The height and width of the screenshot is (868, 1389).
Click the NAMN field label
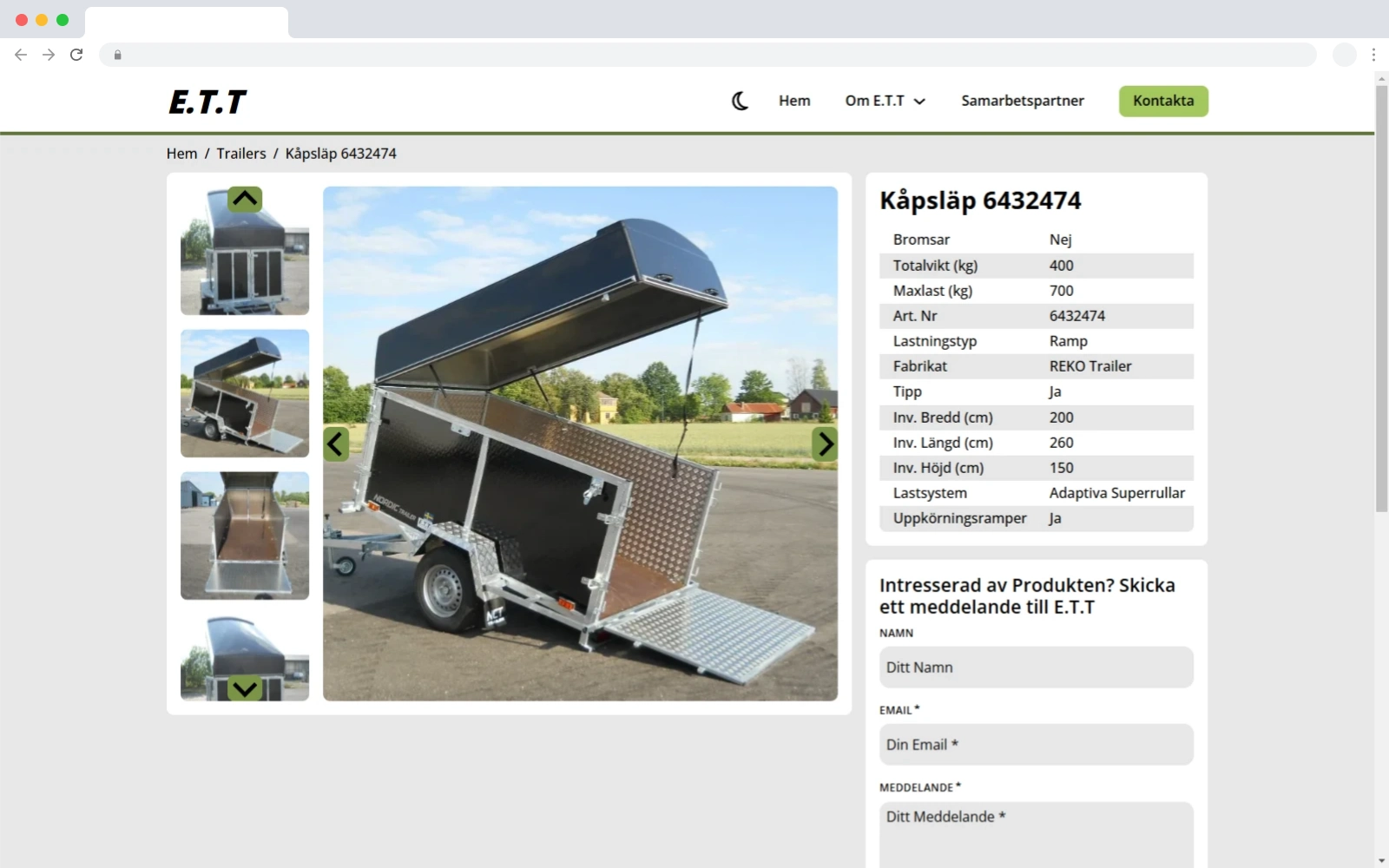tap(896, 634)
